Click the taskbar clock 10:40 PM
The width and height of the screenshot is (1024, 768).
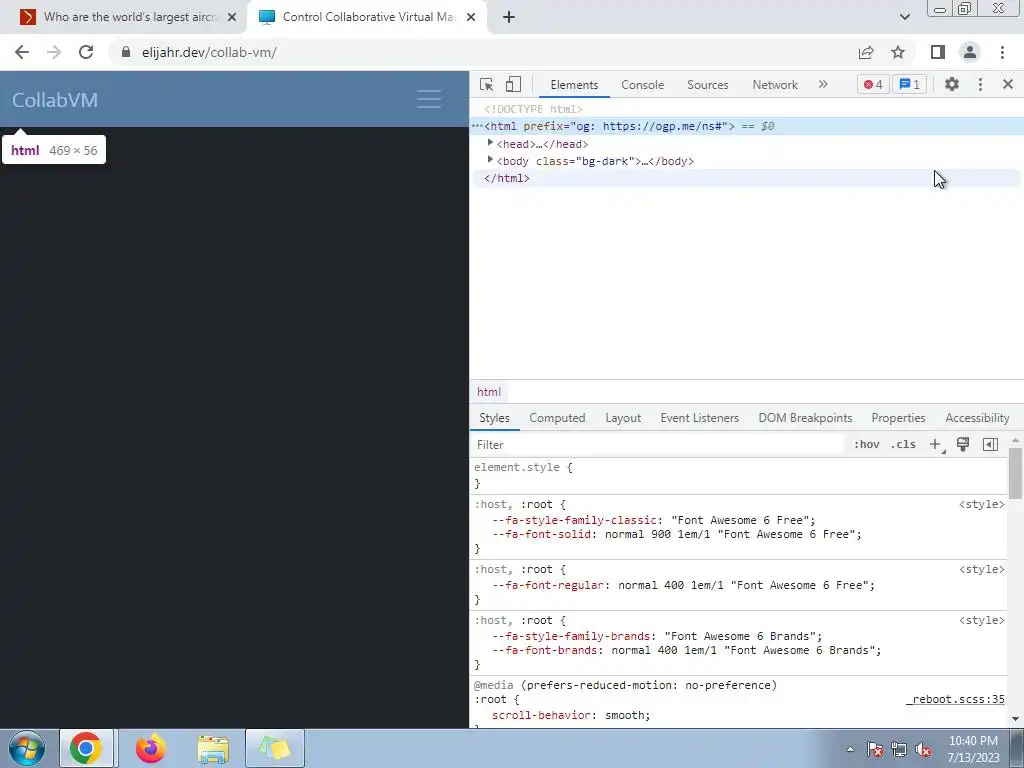[973, 741]
